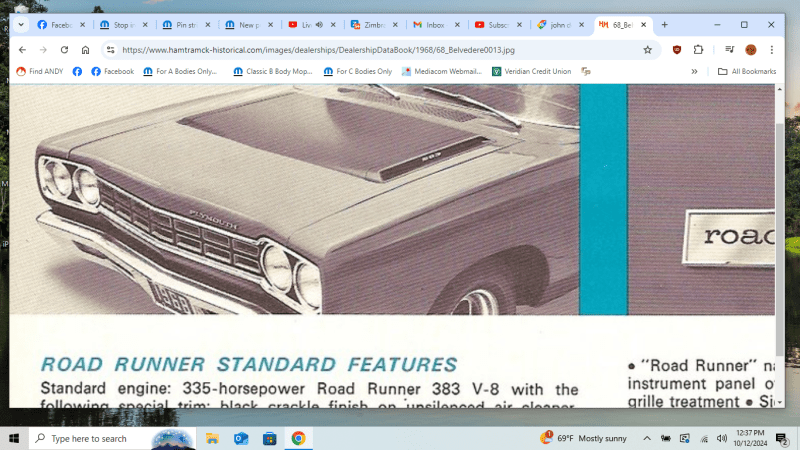Go forward to the next page
The image size is (800, 450).
click(43, 49)
